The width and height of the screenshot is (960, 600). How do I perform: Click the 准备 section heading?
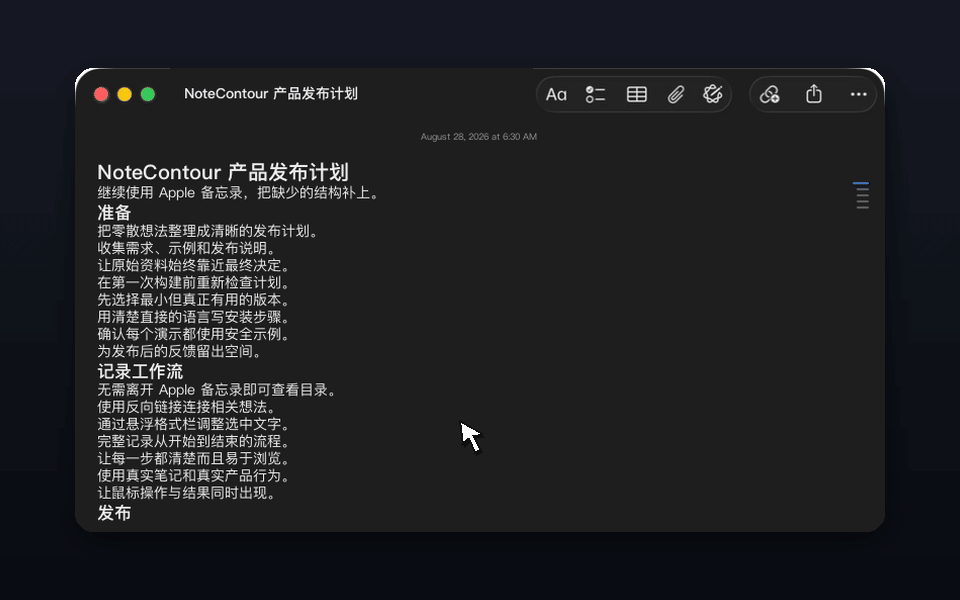(114, 212)
